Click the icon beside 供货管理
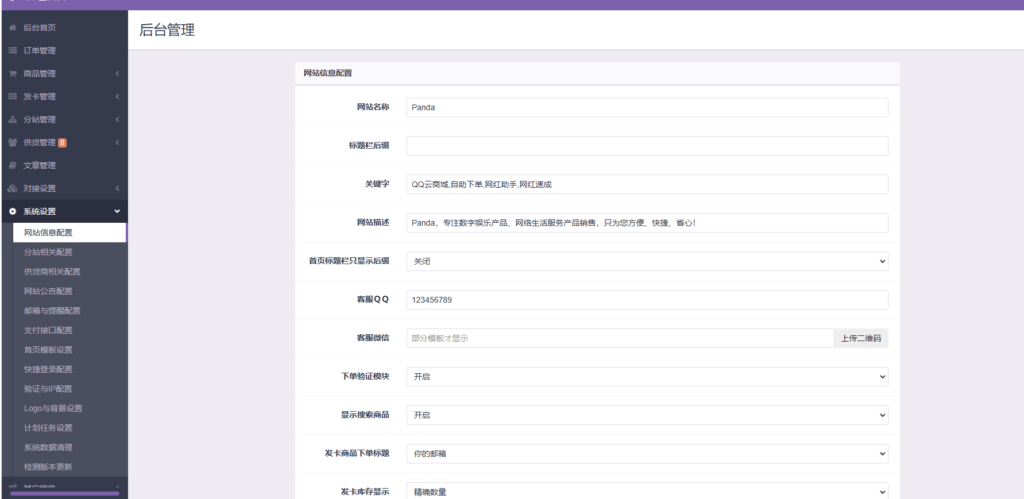This screenshot has width=1024, height=499. coord(12,142)
